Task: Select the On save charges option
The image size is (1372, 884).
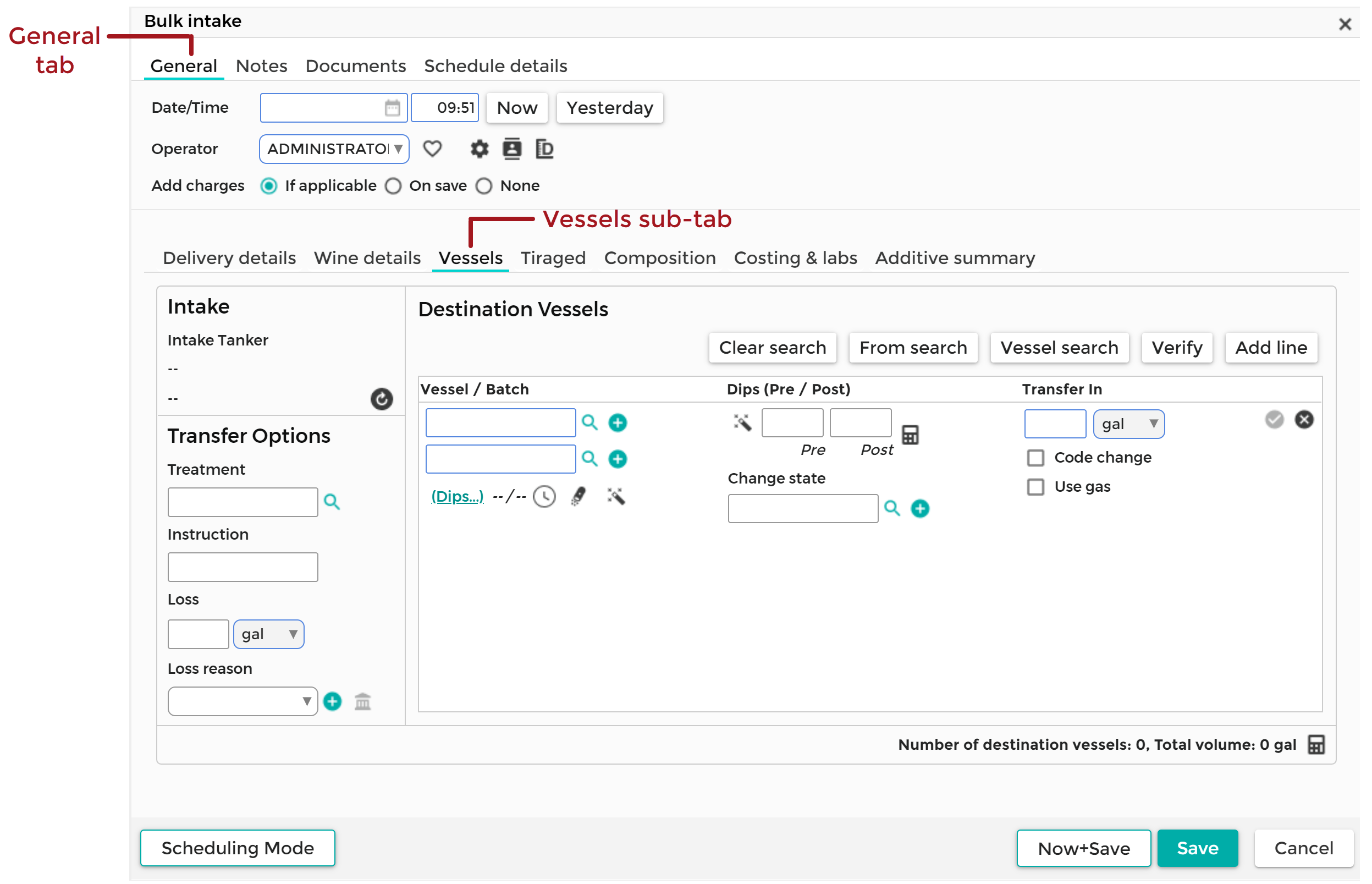Action: click(393, 185)
